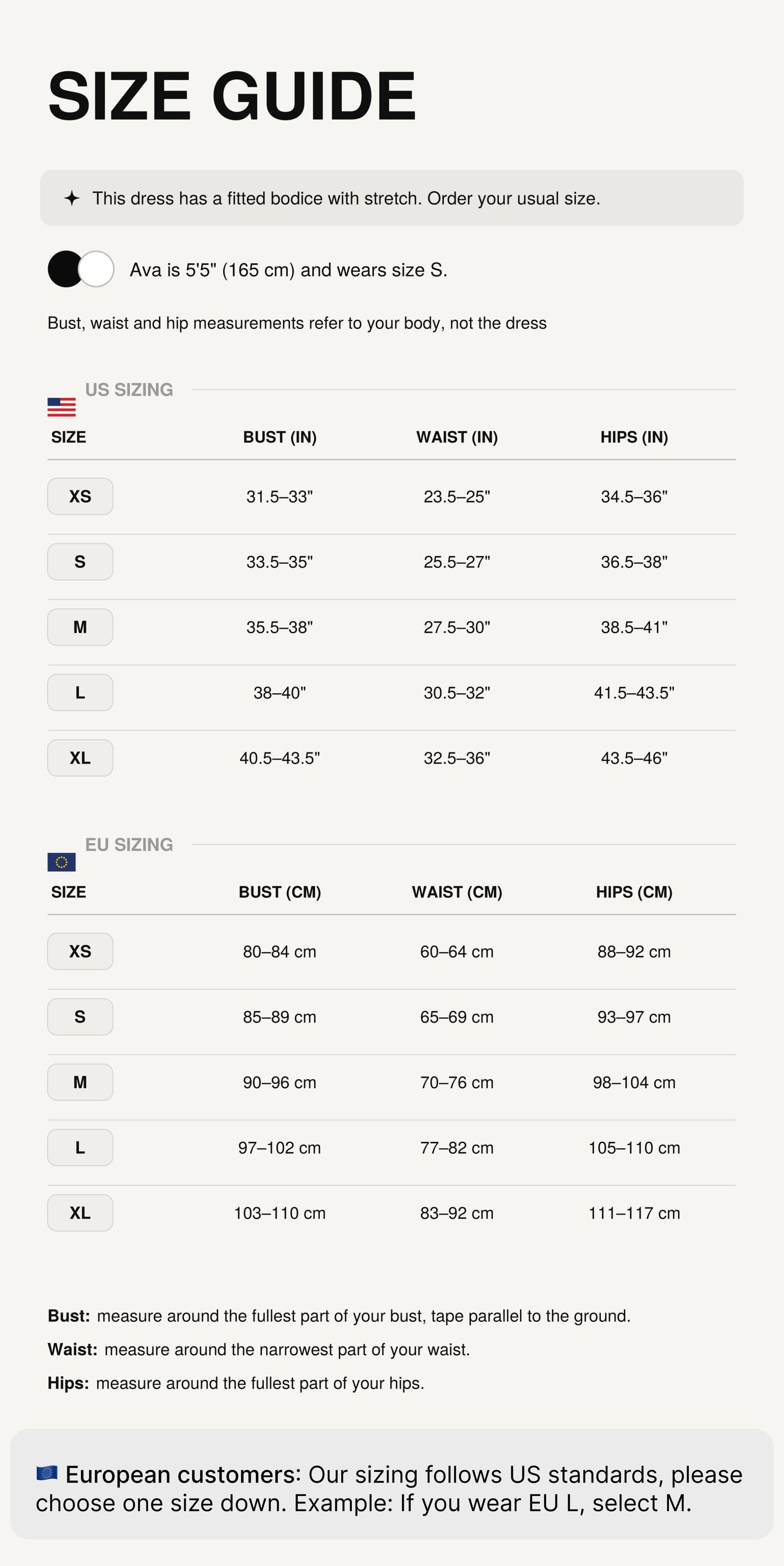Click the EU SIZING section heading

point(129,844)
